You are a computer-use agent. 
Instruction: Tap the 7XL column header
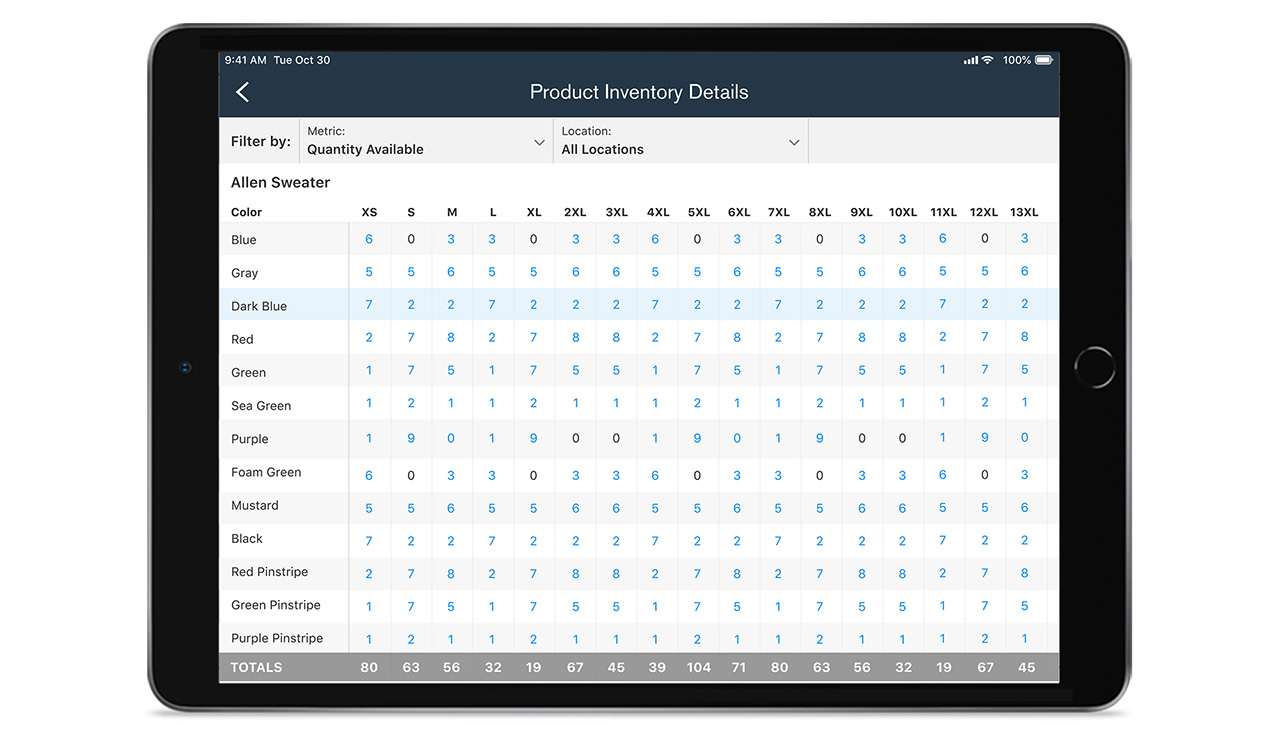pyautogui.click(x=779, y=212)
